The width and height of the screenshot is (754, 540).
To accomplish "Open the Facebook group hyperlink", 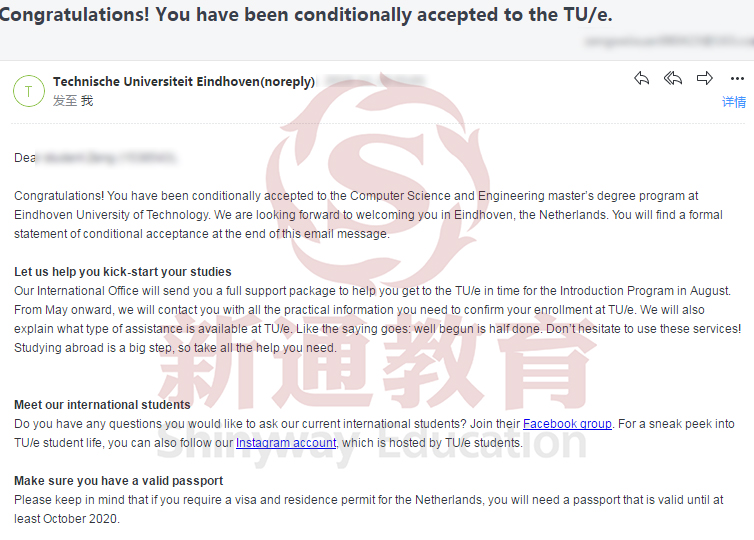I will pyautogui.click(x=567, y=424).
